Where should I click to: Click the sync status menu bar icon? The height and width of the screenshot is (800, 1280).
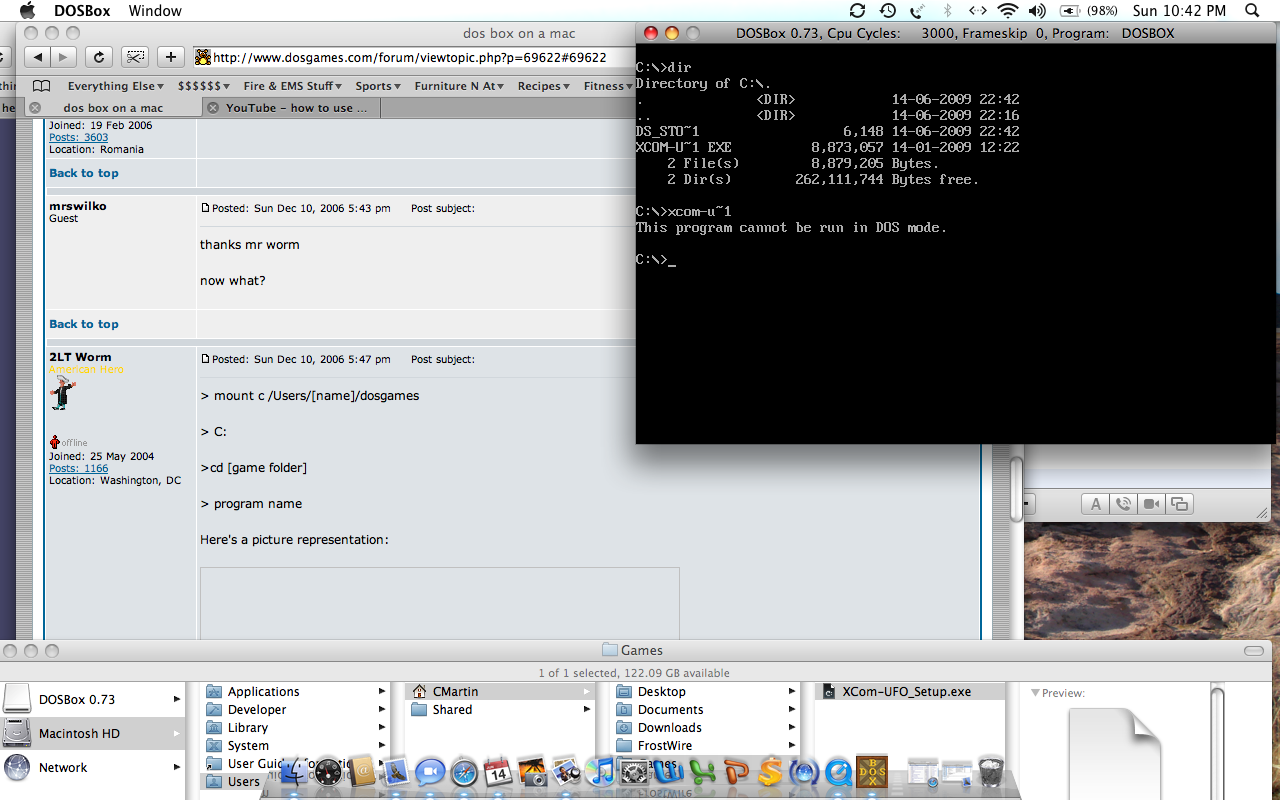(x=857, y=11)
